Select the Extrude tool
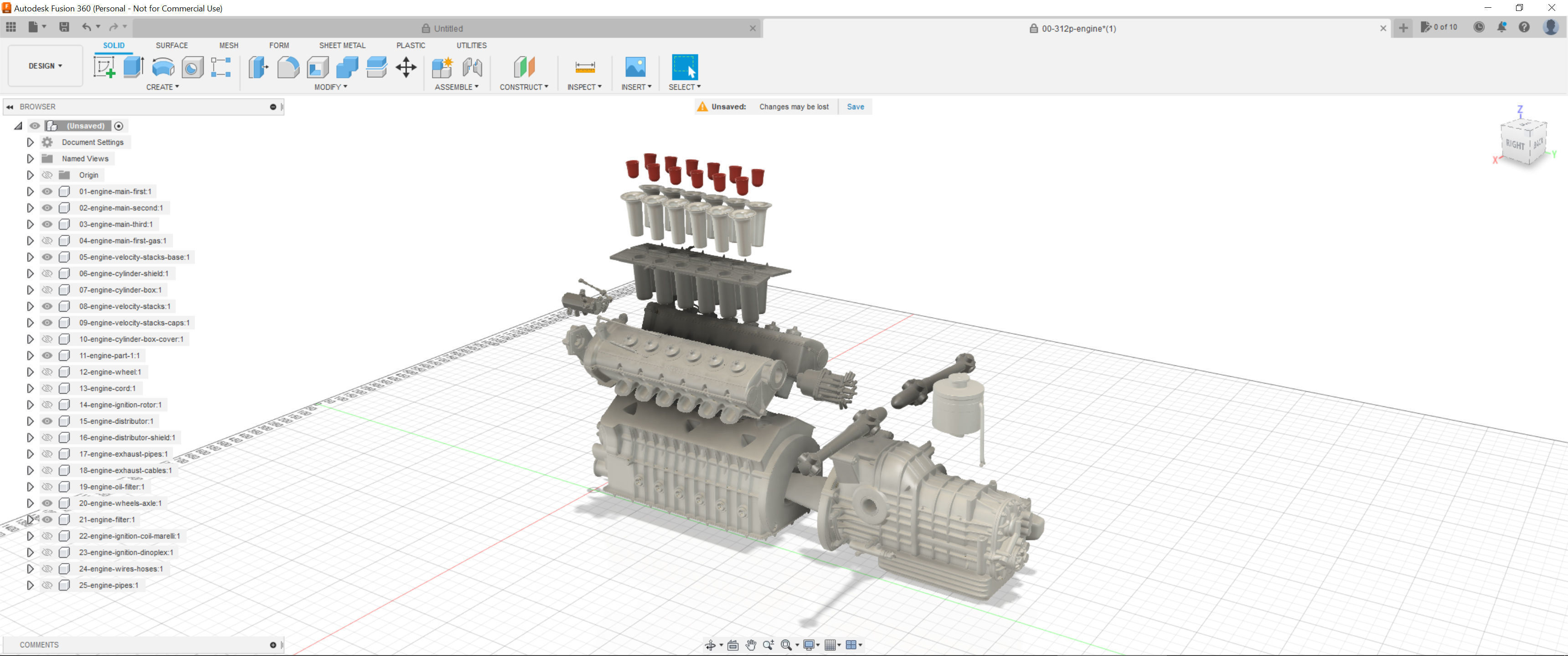 [x=133, y=67]
